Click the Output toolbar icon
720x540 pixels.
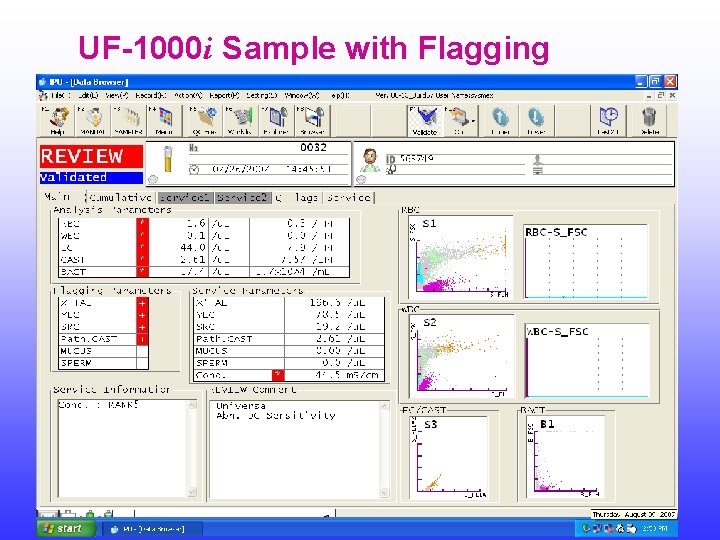tap(459, 120)
